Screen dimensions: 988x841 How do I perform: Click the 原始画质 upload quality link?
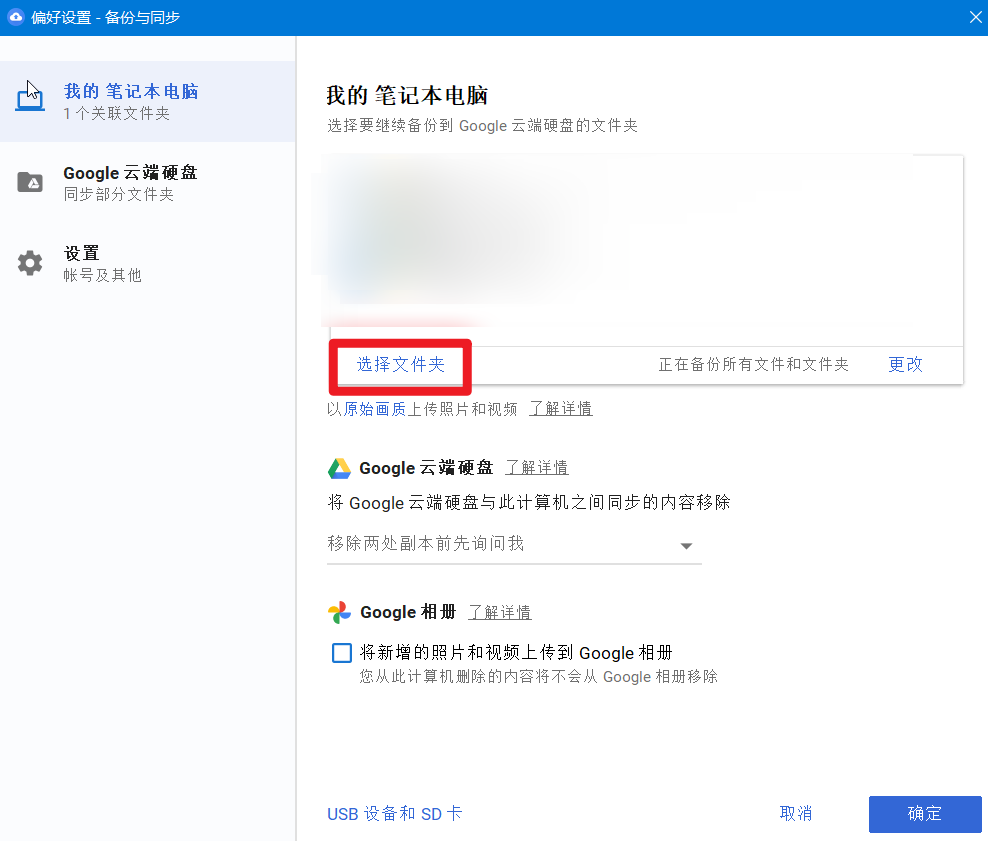click(x=375, y=409)
